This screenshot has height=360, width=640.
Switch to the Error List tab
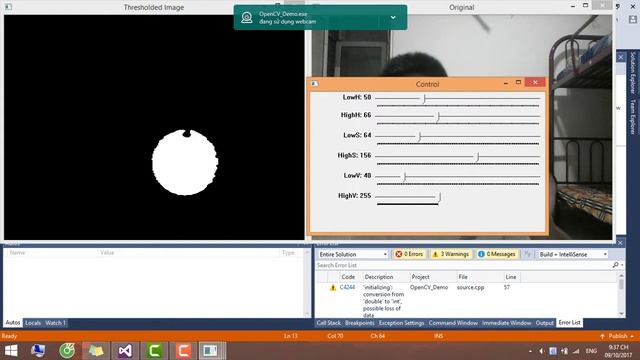tap(569, 323)
